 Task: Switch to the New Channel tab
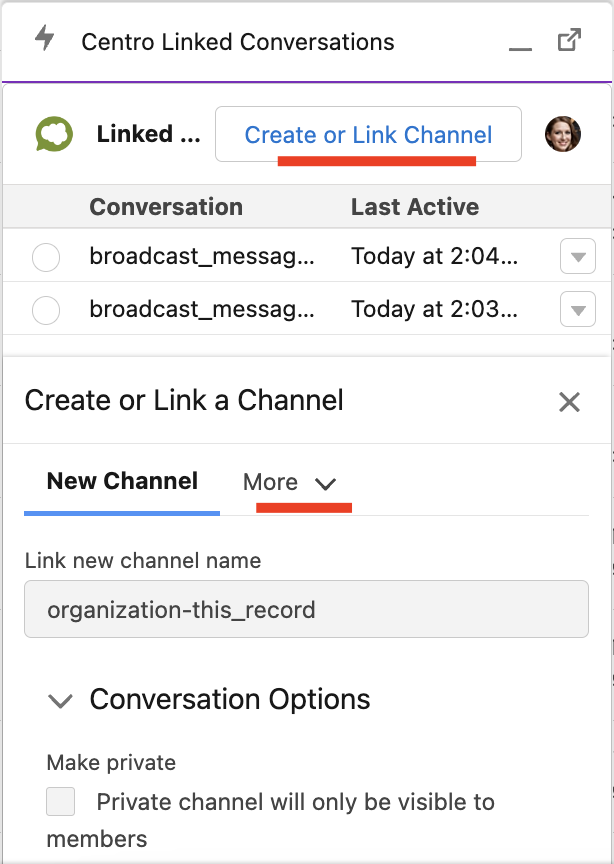click(x=122, y=481)
